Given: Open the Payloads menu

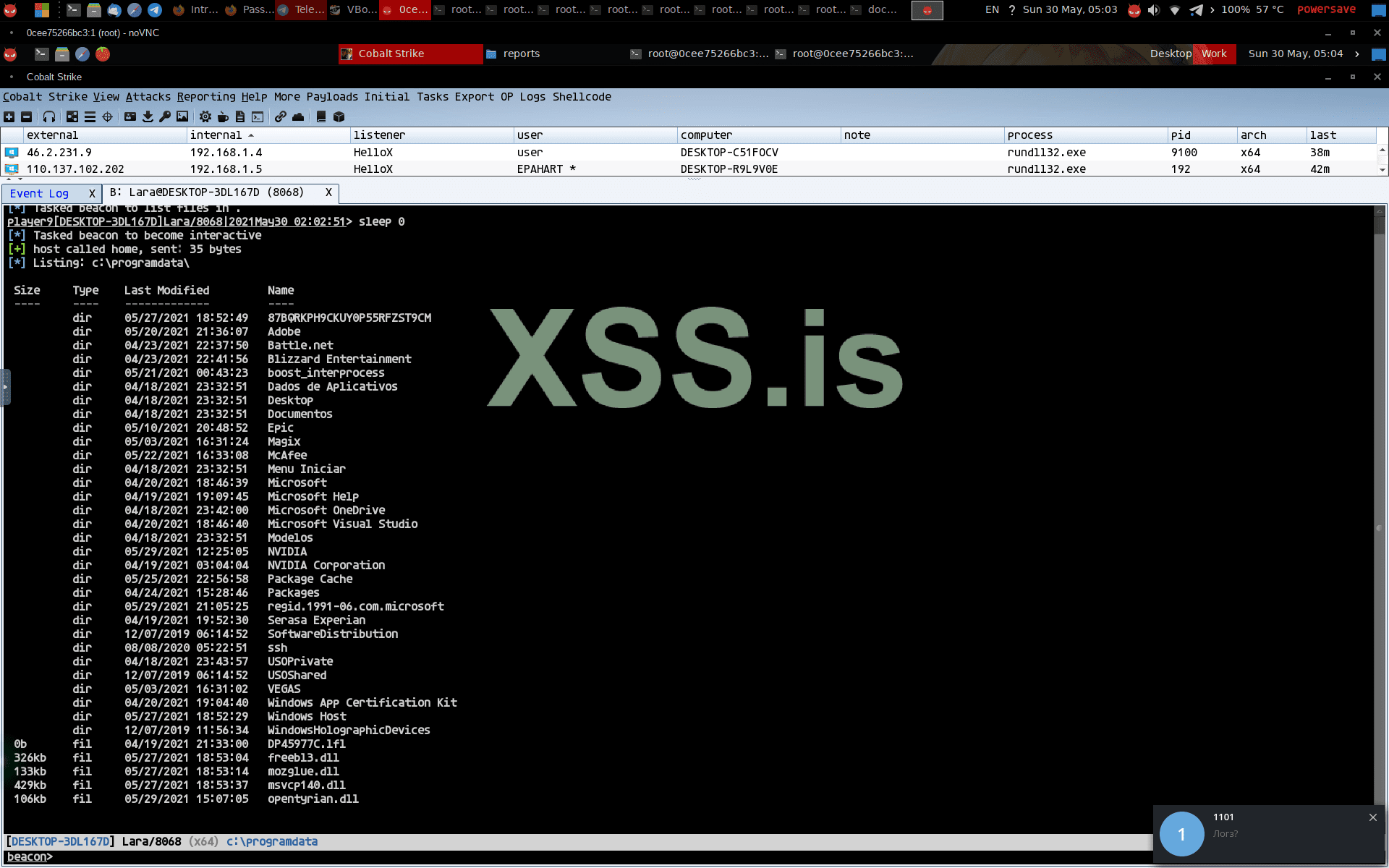Looking at the screenshot, I should (x=331, y=97).
